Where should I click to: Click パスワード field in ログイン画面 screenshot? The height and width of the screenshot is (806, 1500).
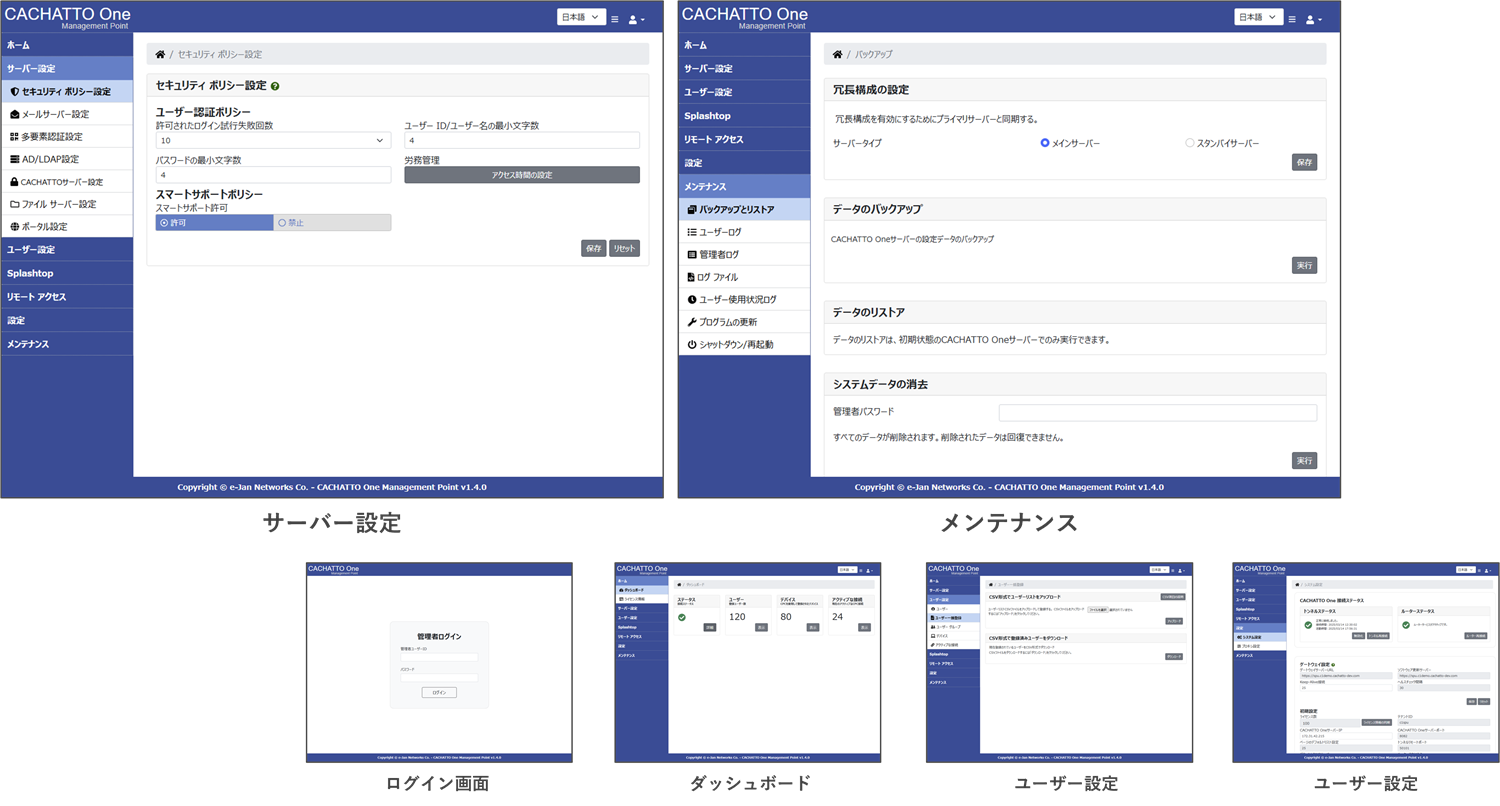tap(439, 677)
